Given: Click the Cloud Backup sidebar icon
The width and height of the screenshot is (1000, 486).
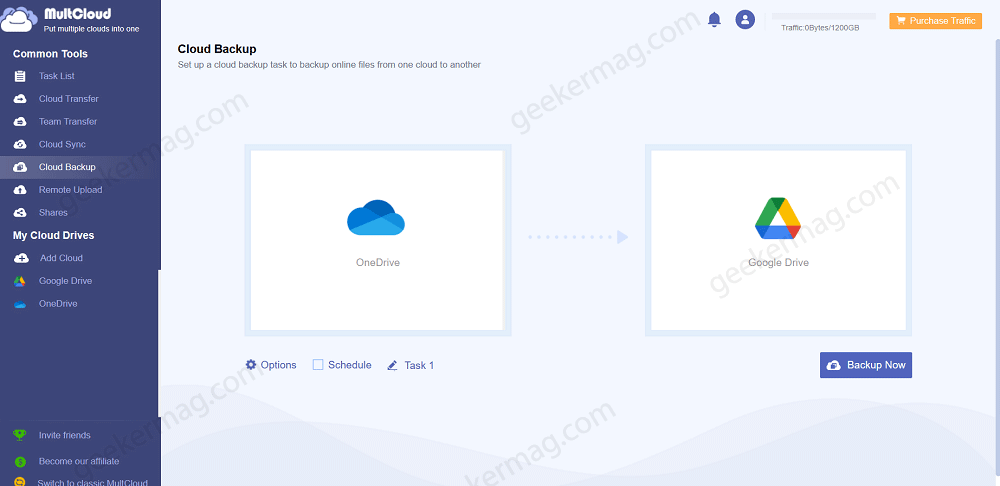Looking at the screenshot, I should coord(20,167).
